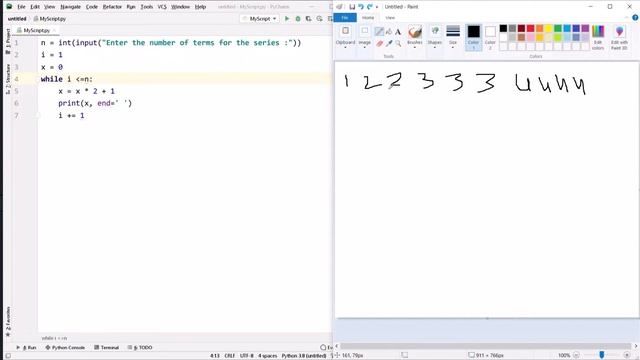Select the Pencil tool in Paint
This screenshot has height=360, width=640.
click(x=379, y=31)
